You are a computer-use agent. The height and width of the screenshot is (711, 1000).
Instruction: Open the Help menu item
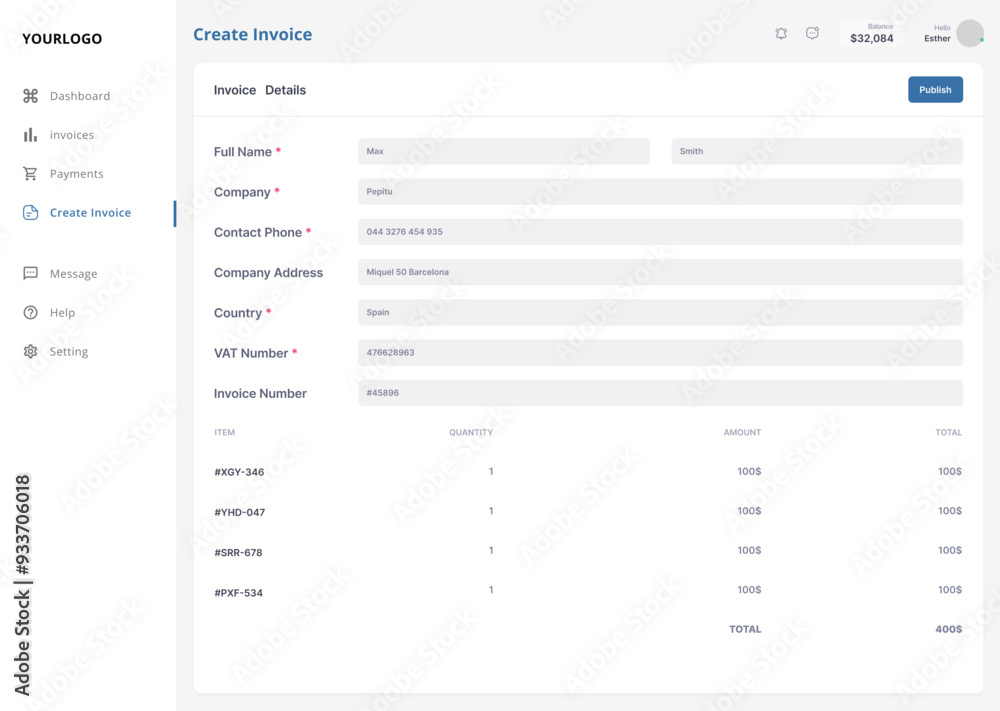(62, 312)
